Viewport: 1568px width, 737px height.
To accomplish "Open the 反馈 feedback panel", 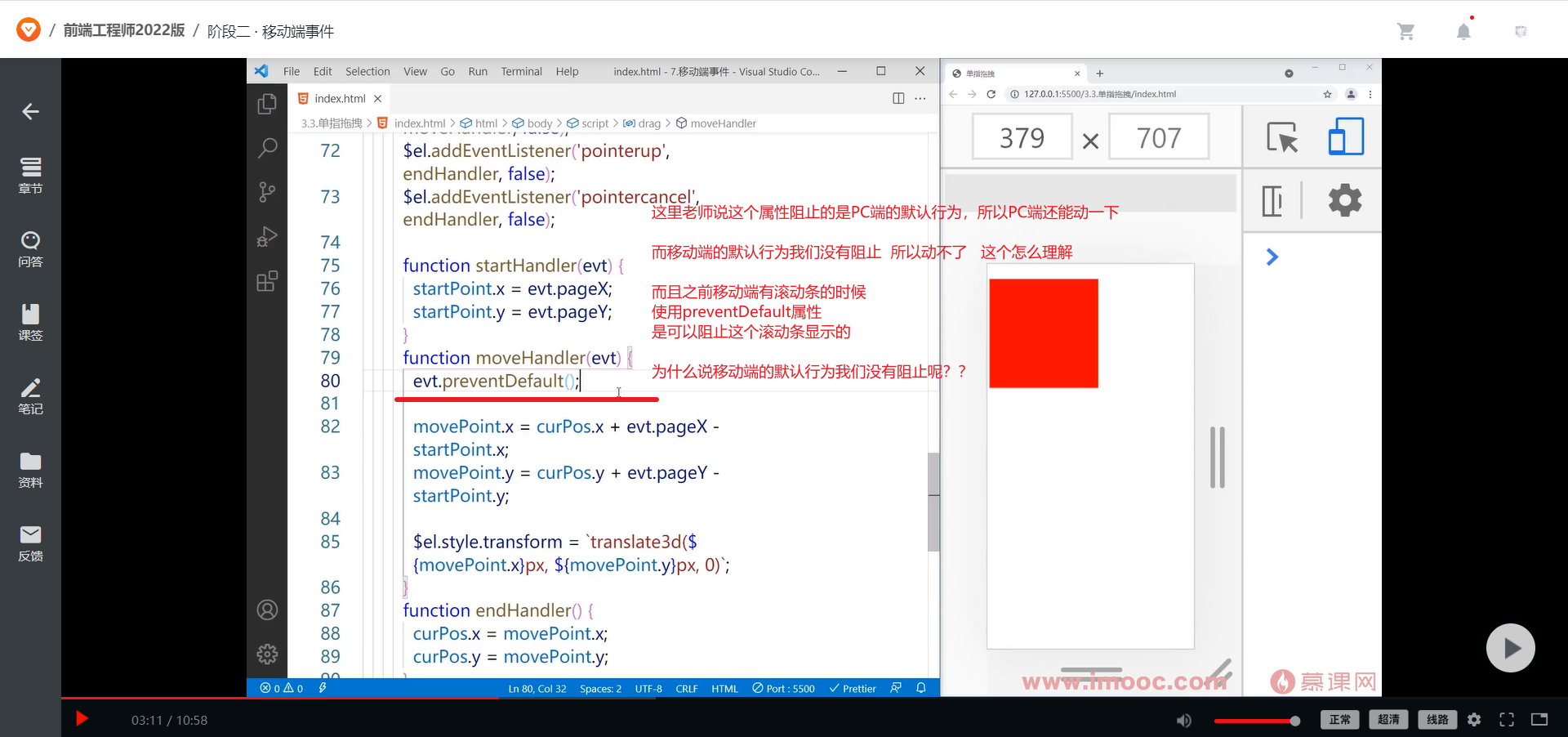I will point(30,543).
